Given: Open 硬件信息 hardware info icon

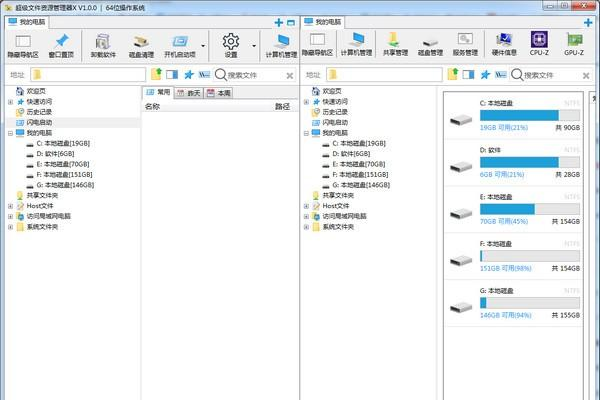Looking at the screenshot, I should point(504,45).
